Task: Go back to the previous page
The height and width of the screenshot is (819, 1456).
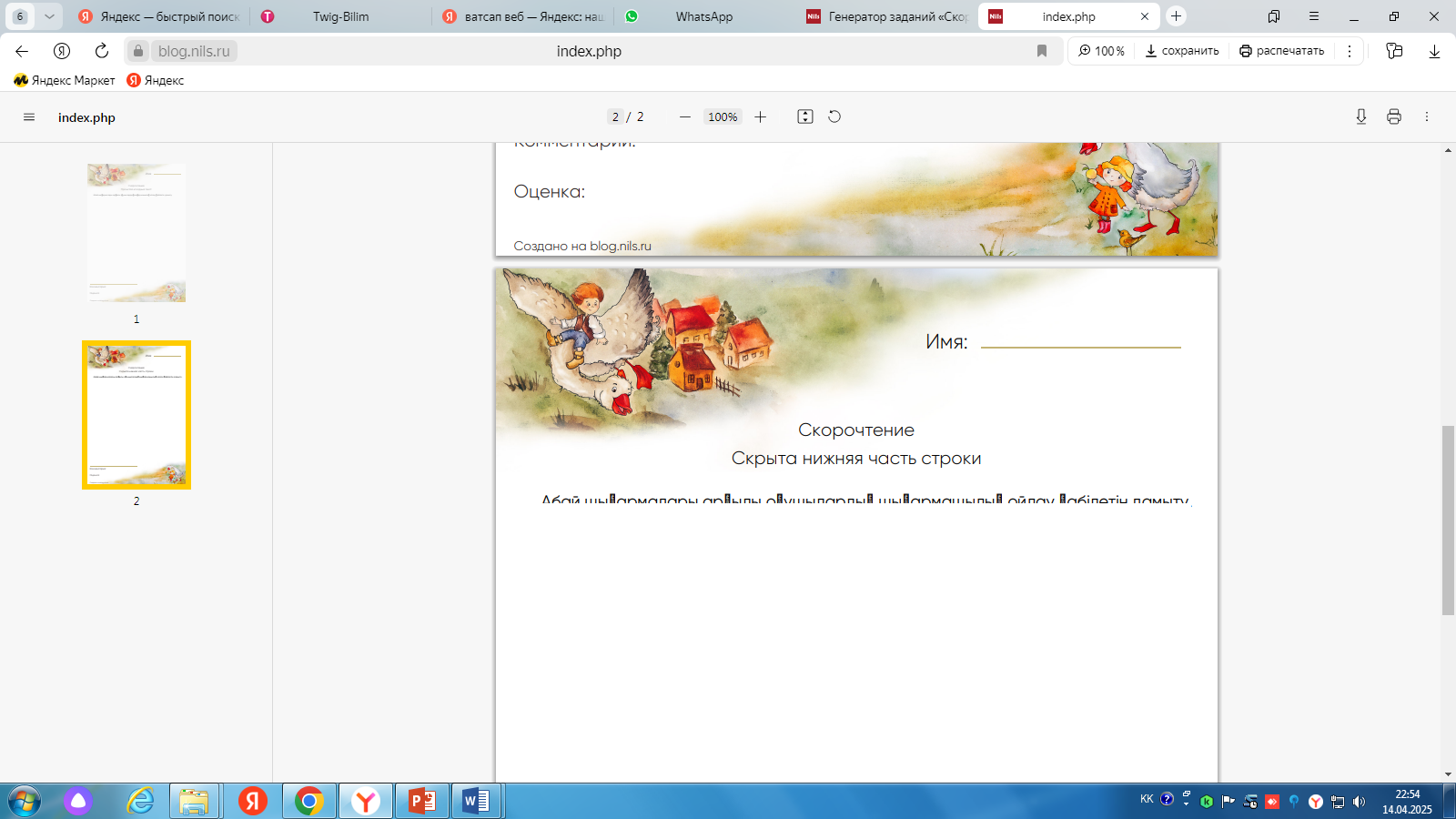Action: tap(22, 51)
